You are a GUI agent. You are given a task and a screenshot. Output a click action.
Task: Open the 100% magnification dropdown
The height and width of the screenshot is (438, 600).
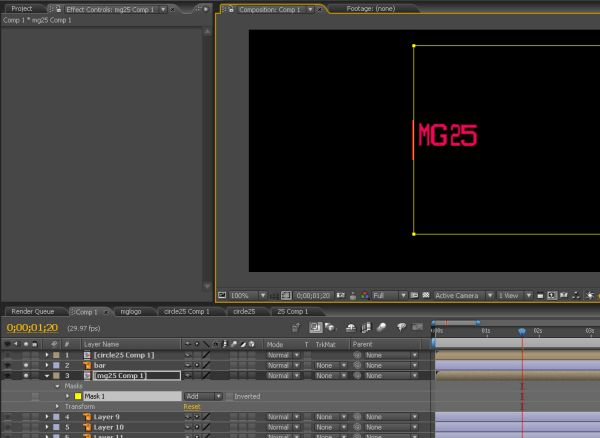[x=248, y=295]
